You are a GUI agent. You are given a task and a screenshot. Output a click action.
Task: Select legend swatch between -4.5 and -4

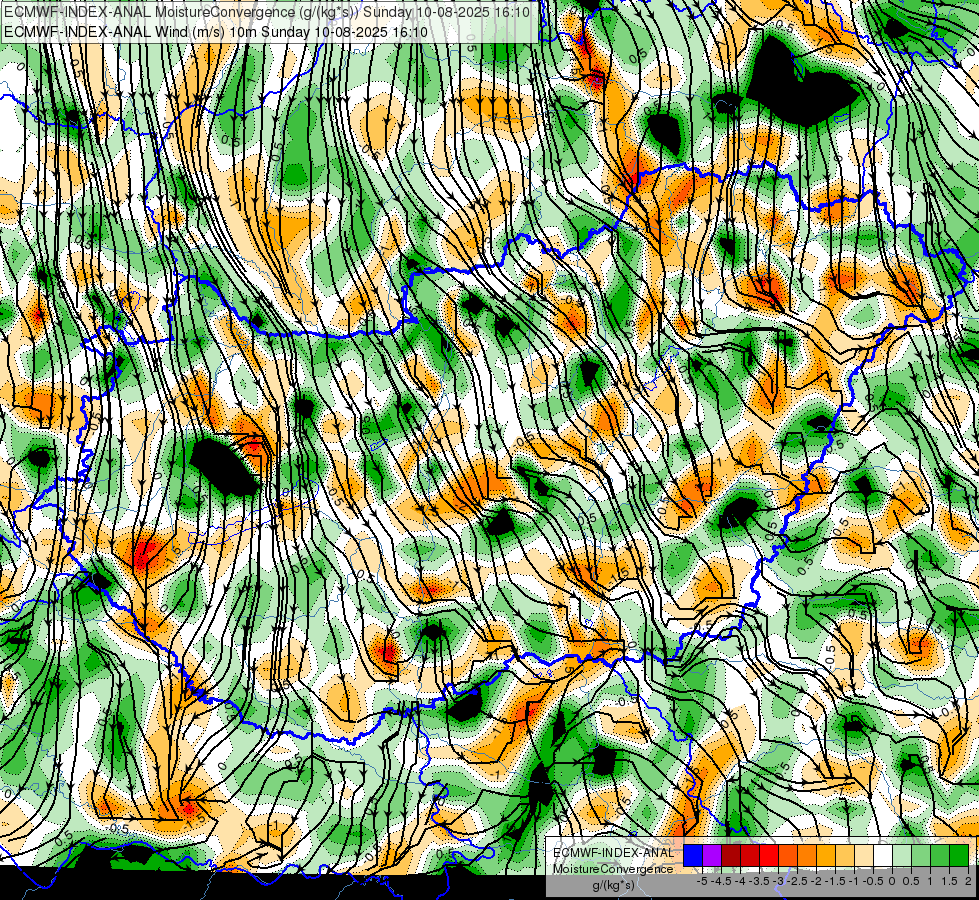pos(731,855)
